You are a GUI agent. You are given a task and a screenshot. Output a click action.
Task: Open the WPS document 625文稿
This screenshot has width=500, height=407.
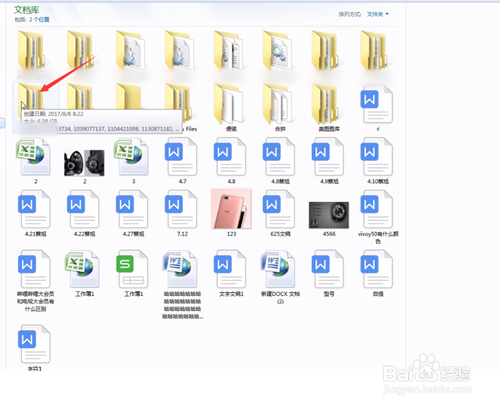click(280, 213)
